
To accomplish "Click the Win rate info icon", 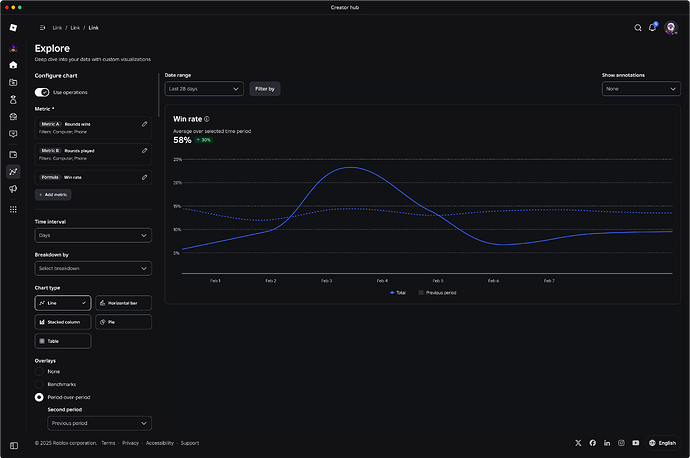I will click(x=207, y=119).
